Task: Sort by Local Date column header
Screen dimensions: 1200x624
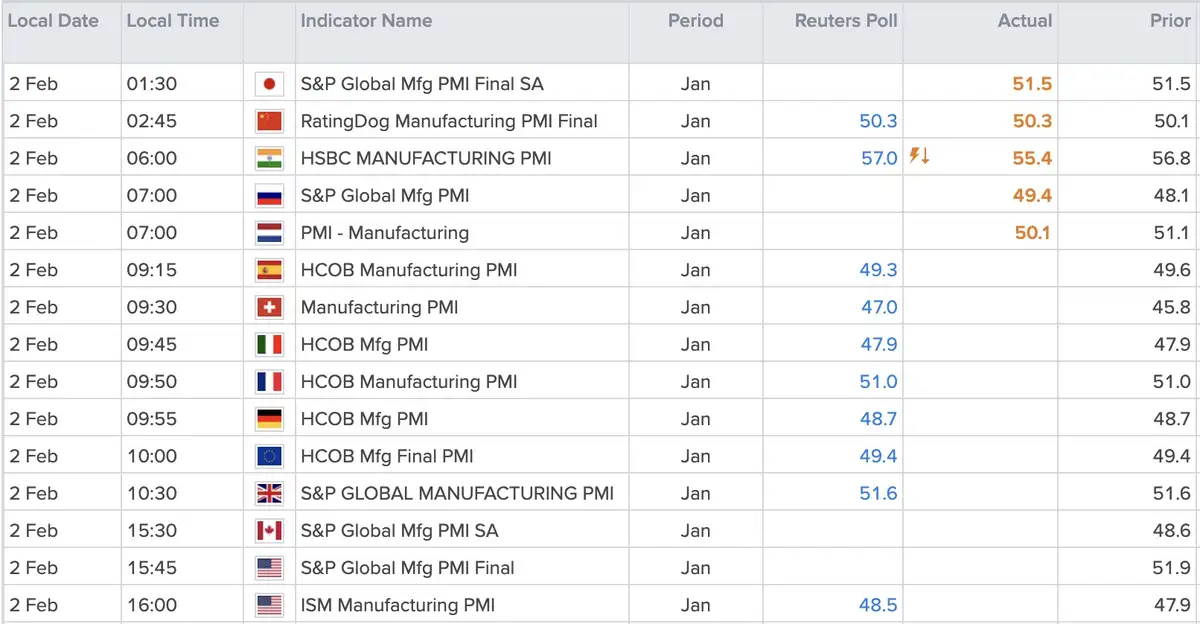Action: coord(53,20)
